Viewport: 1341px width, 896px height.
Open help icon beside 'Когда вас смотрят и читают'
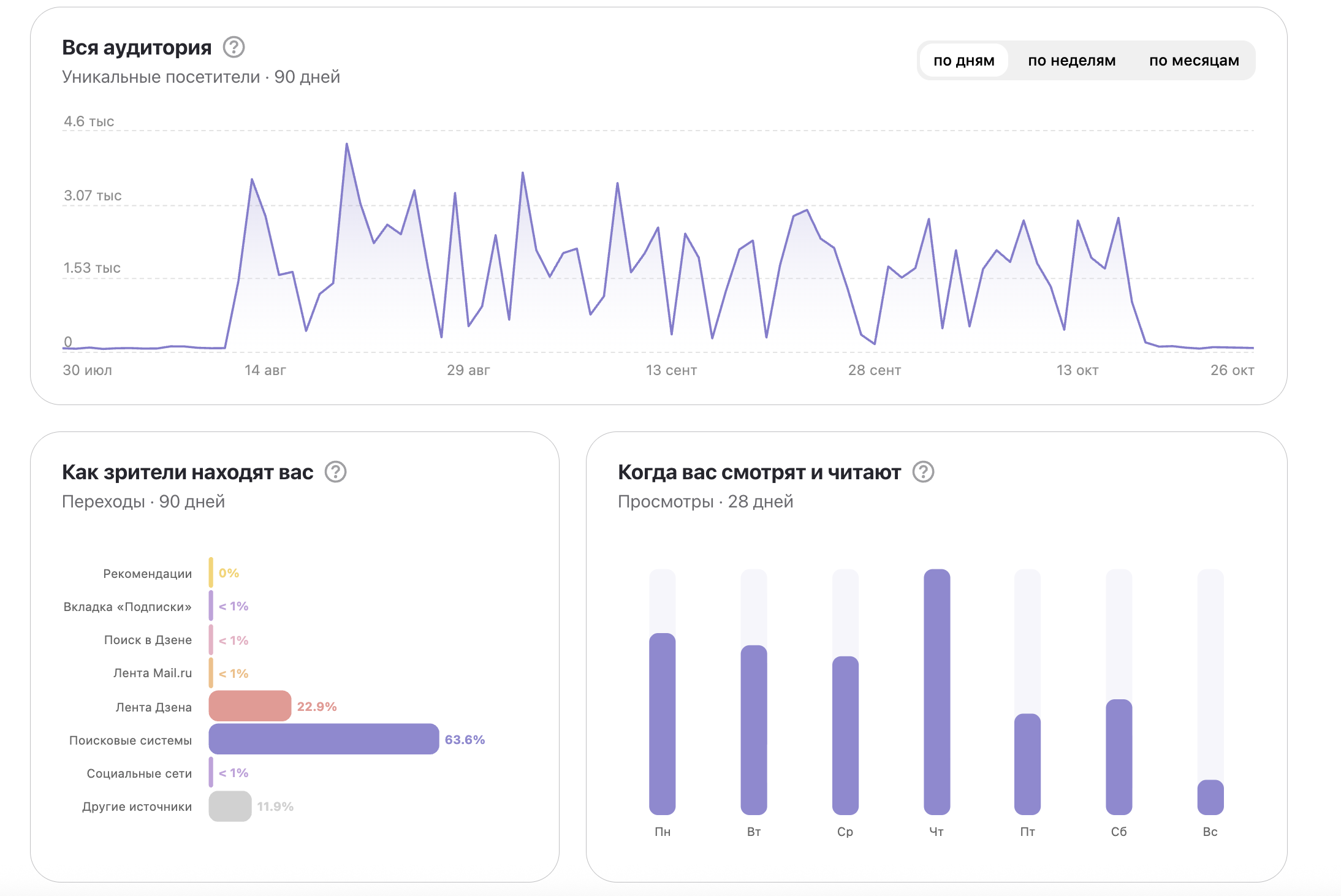(x=923, y=472)
